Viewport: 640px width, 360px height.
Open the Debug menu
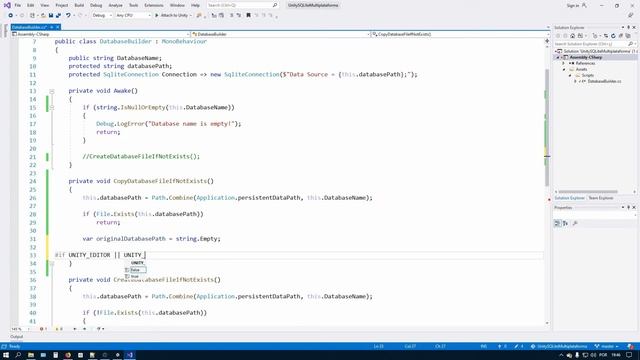(x=96, y=5)
